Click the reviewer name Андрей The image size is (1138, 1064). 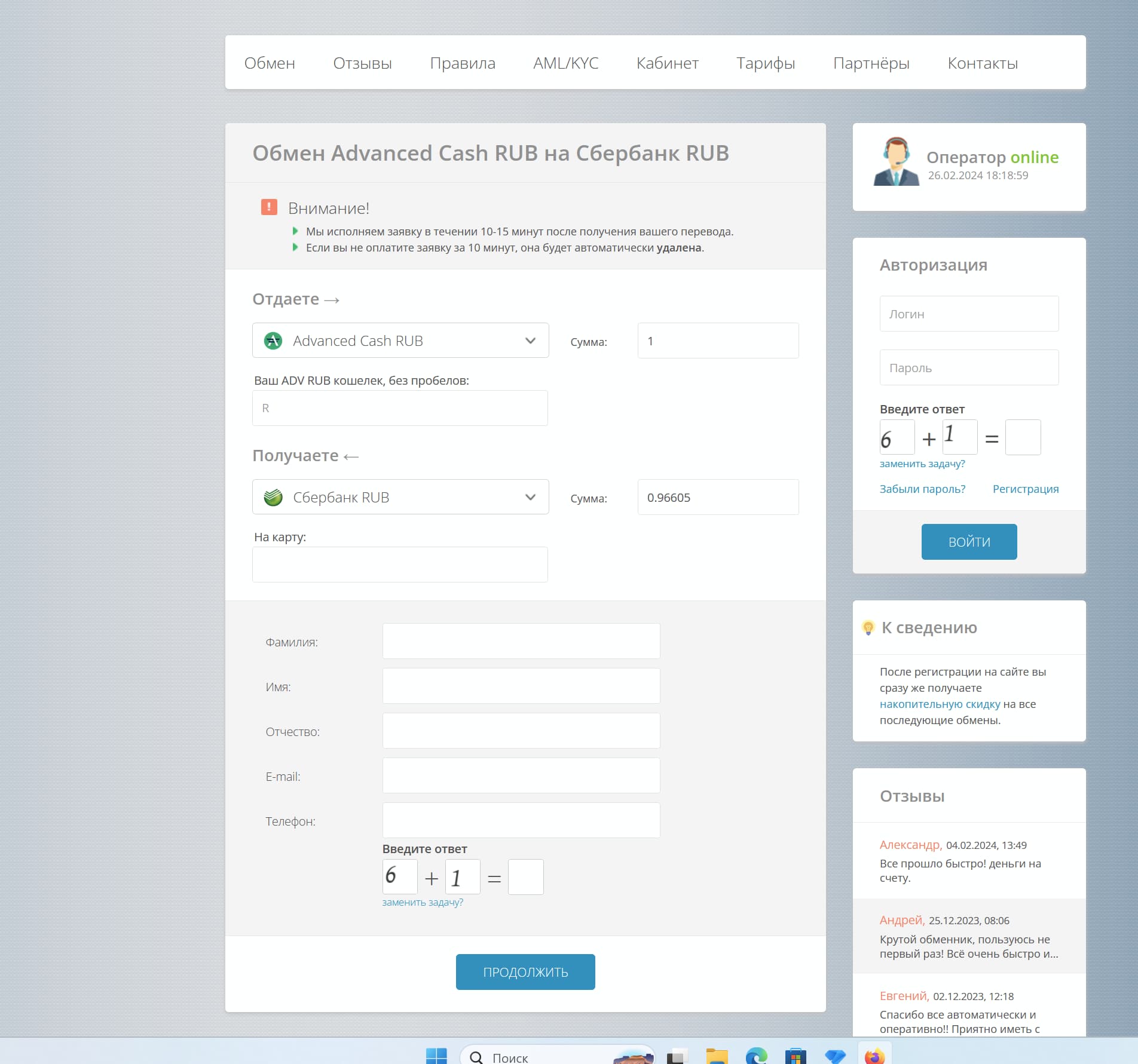tap(902, 920)
